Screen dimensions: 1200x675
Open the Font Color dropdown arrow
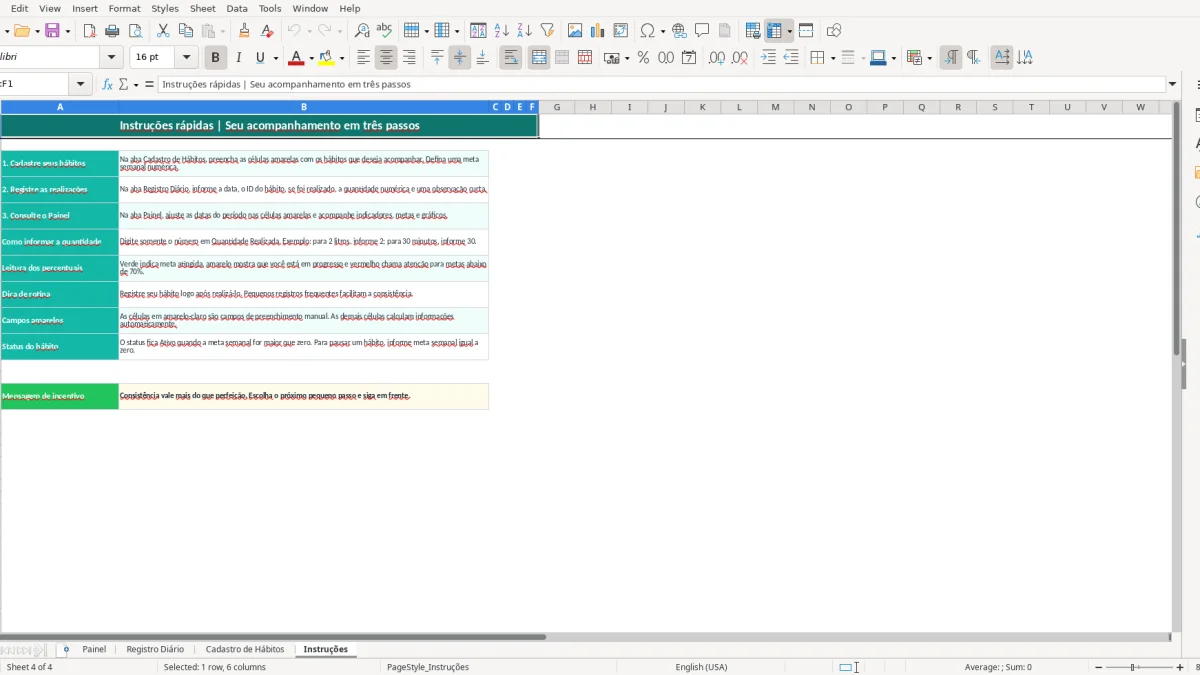pyautogui.click(x=311, y=58)
